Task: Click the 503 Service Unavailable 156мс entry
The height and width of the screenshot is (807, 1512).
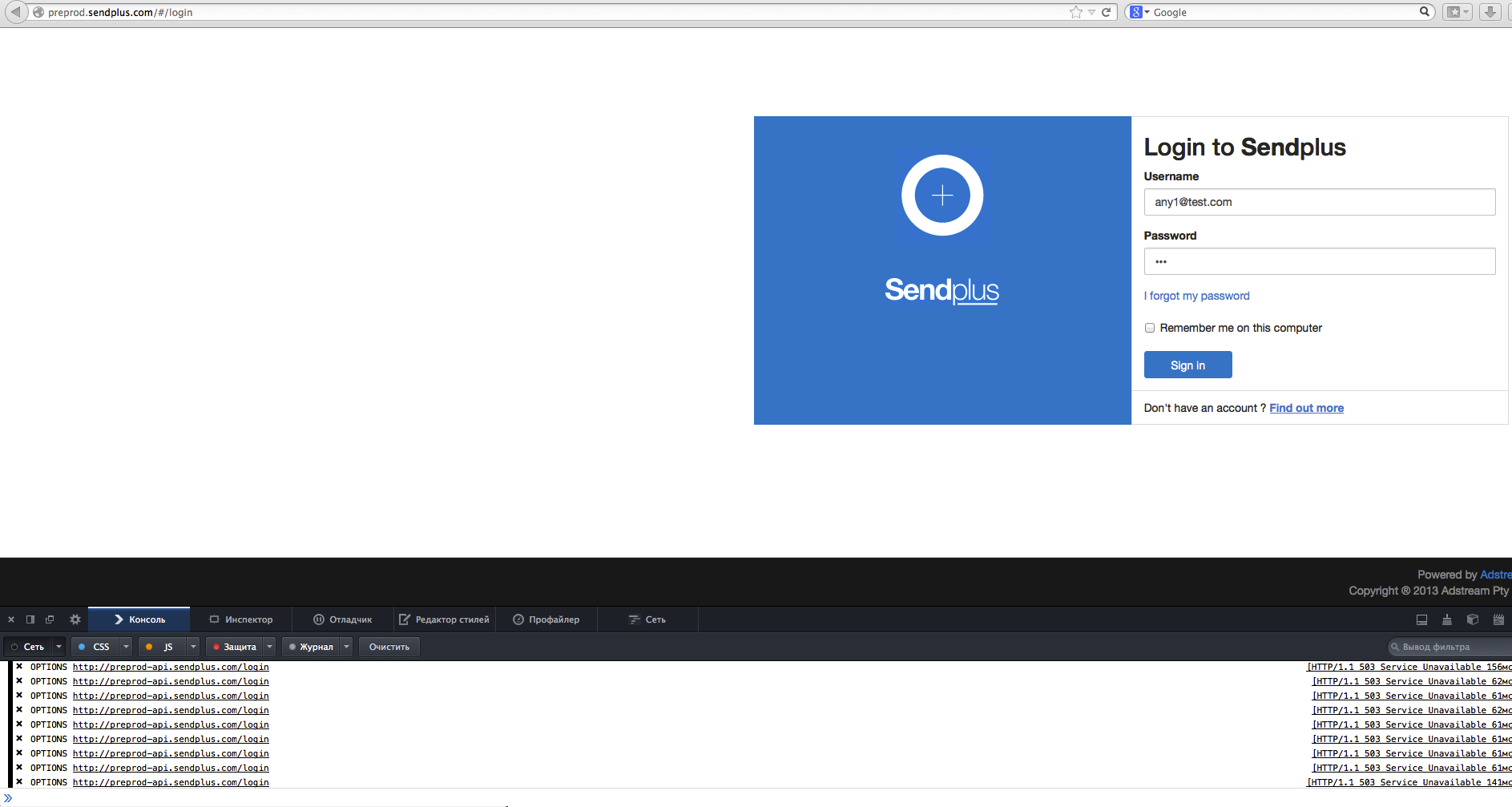Action: tap(1409, 667)
